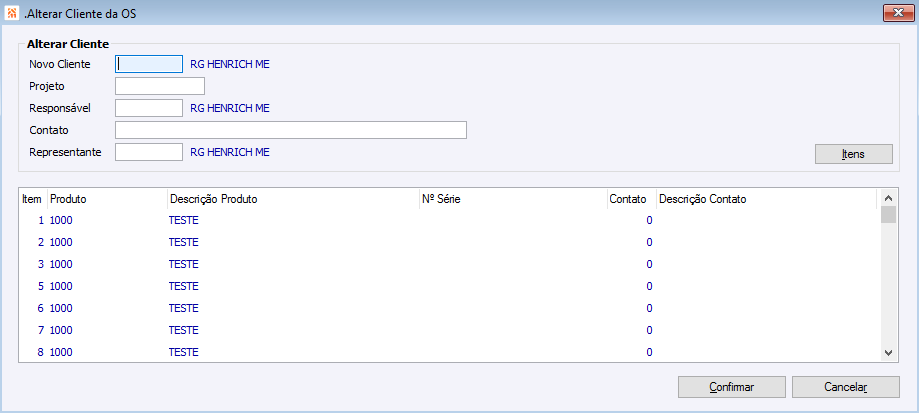Image resolution: width=919 pixels, height=413 pixels.
Task: Confirm the client change
Action: point(732,386)
